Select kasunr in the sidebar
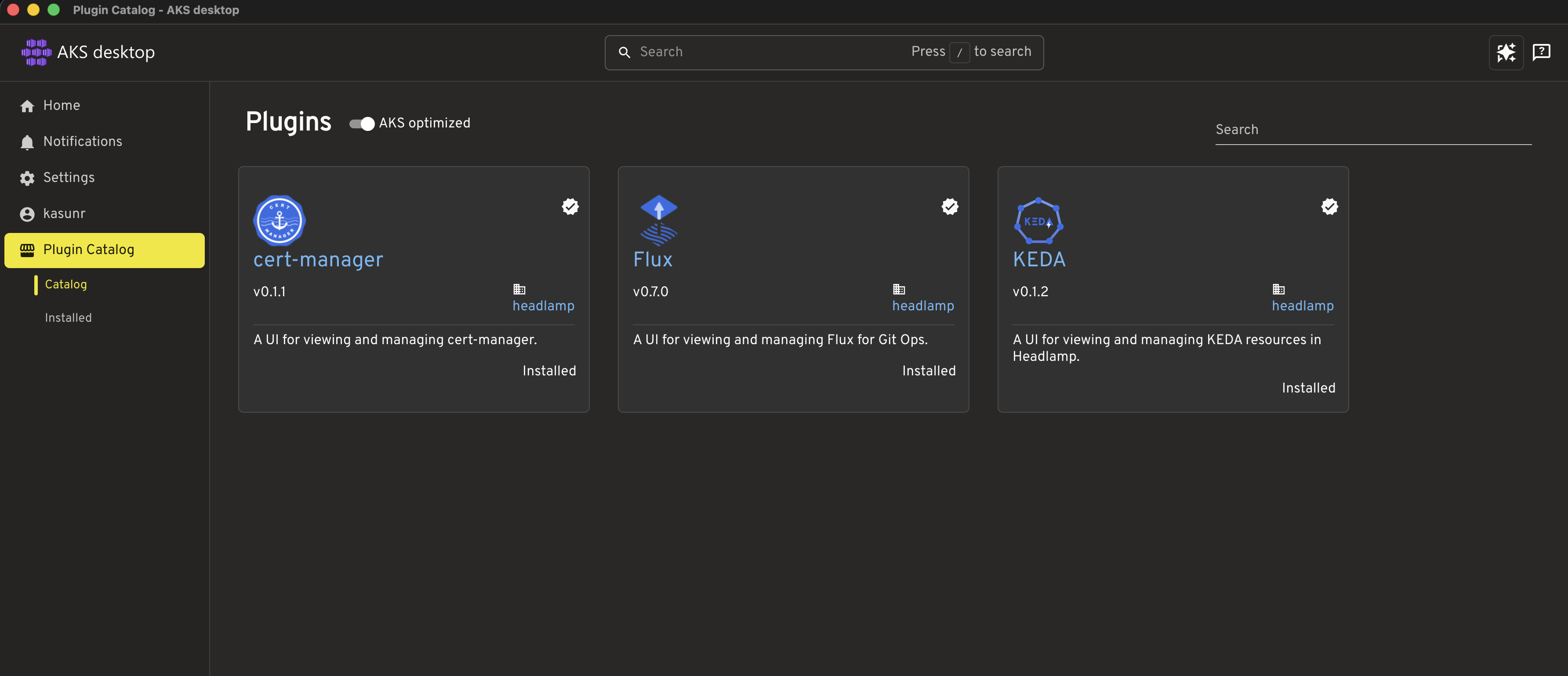 [x=105, y=214]
